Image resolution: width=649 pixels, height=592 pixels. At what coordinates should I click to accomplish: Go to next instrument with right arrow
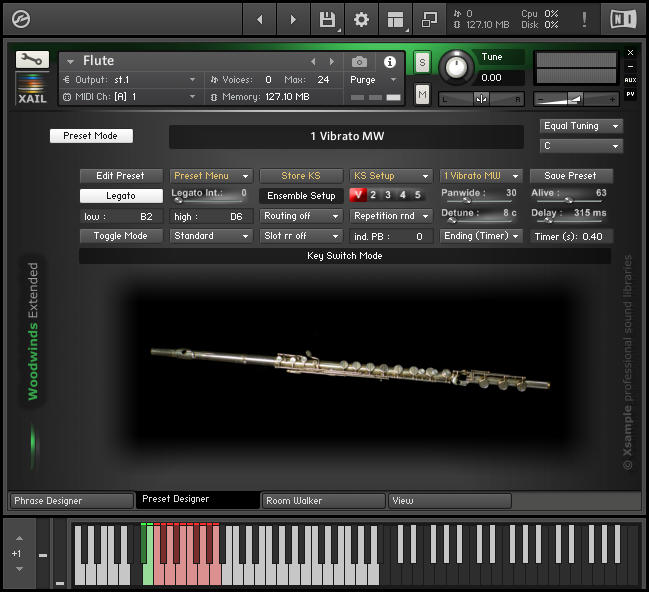pyautogui.click(x=293, y=19)
